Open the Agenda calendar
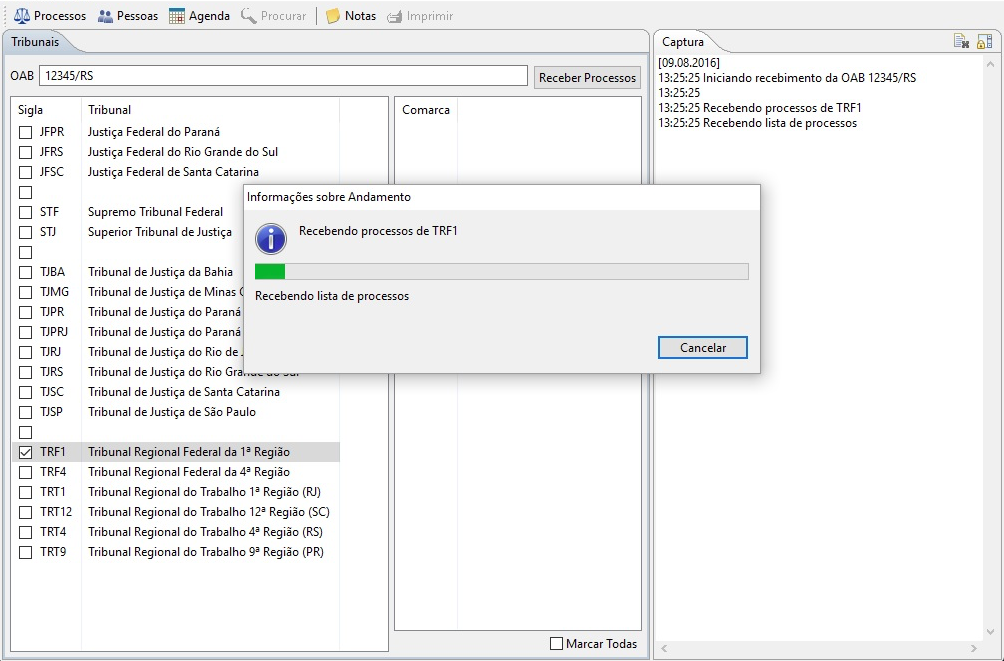The image size is (1004, 661). point(199,16)
